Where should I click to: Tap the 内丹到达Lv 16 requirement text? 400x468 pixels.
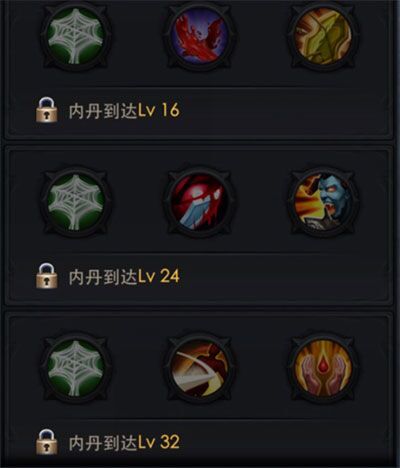pos(124,110)
